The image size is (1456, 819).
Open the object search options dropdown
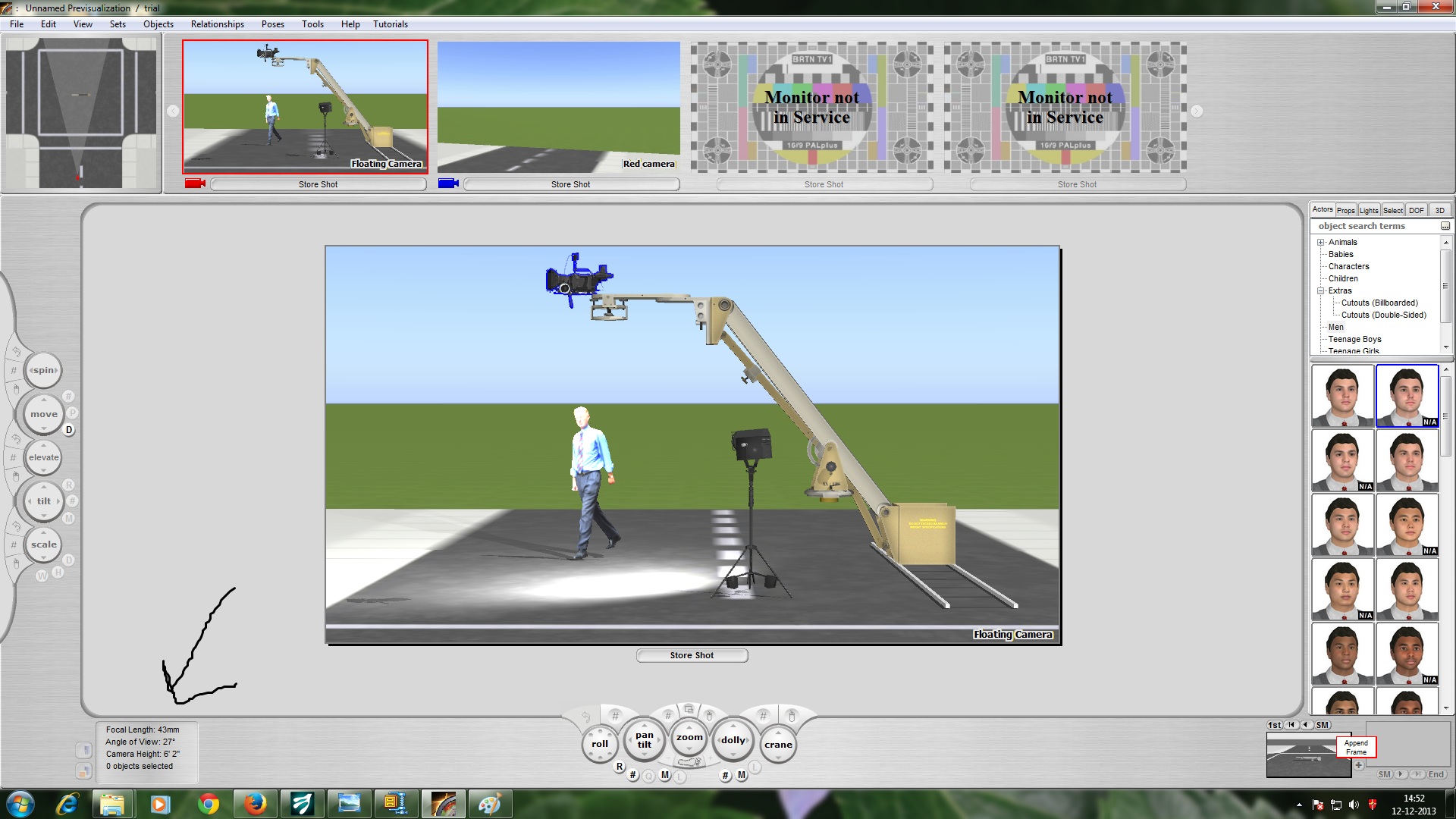point(1445,226)
